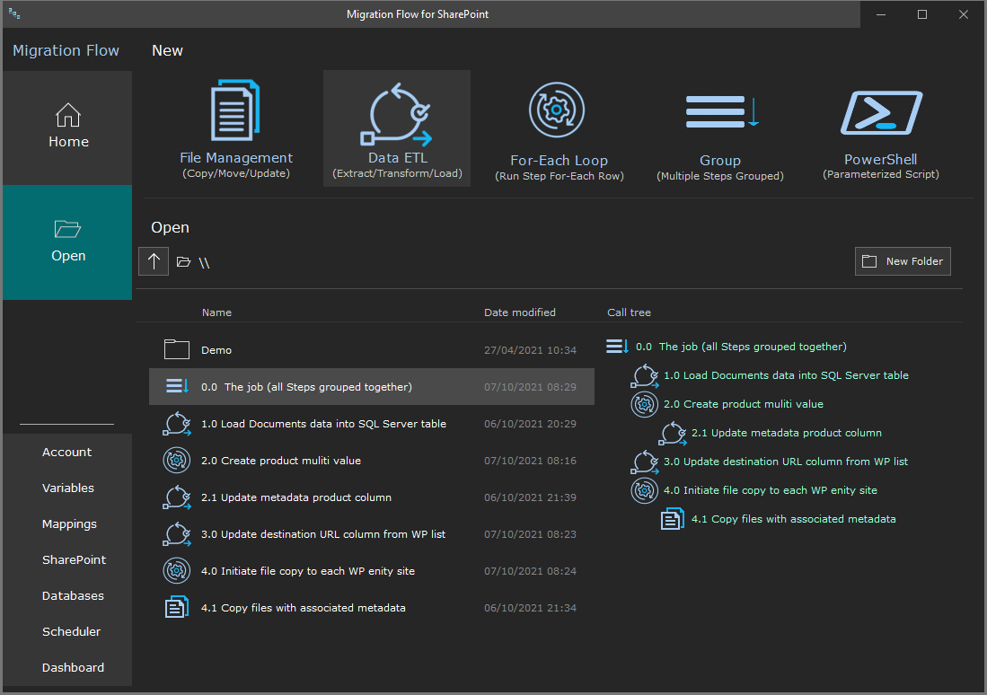Open the Mappings page
This screenshot has width=987, height=695.
[69, 524]
